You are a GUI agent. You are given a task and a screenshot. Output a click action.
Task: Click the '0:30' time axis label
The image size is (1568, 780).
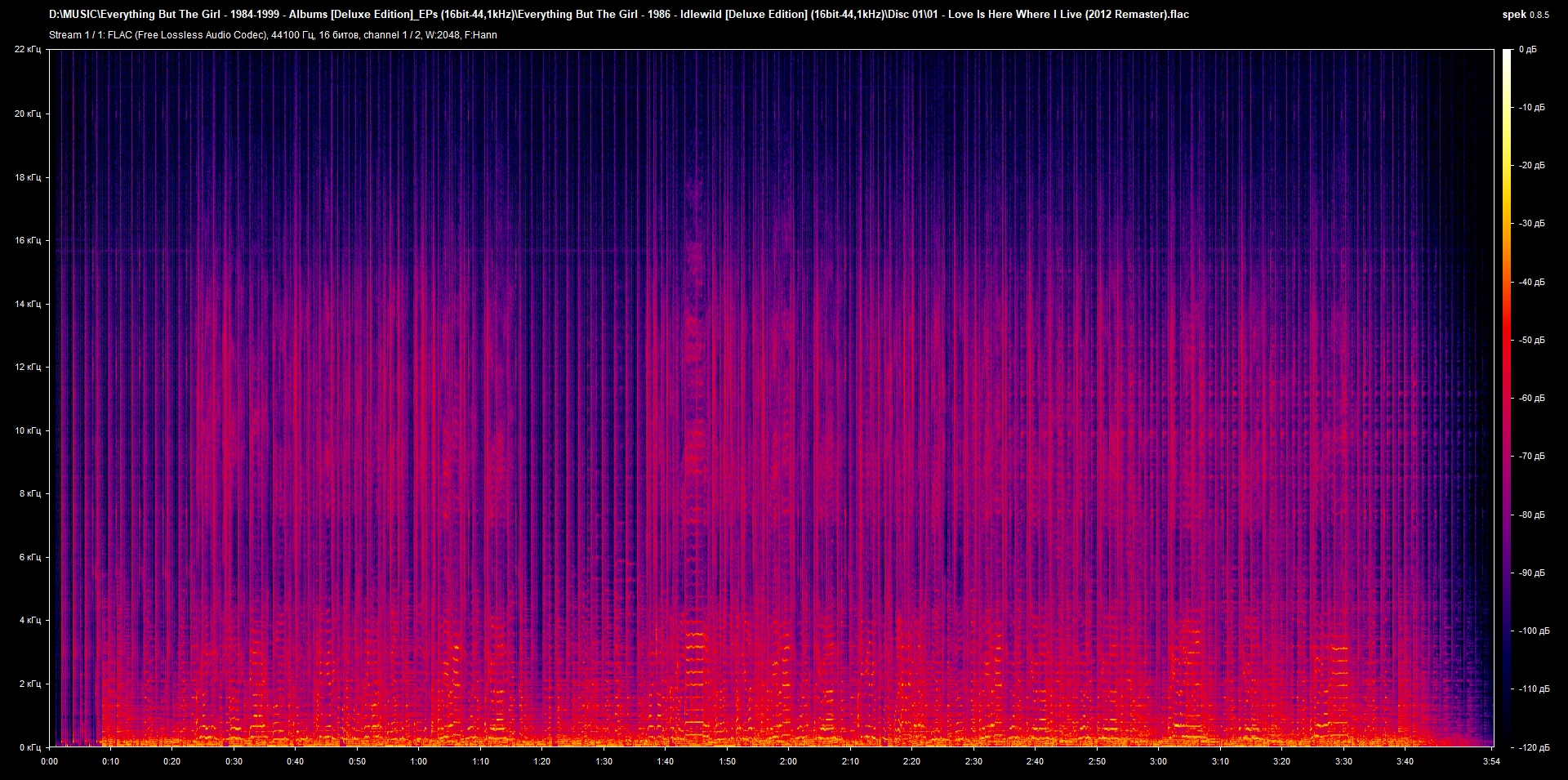pyautogui.click(x=234, y=761)
